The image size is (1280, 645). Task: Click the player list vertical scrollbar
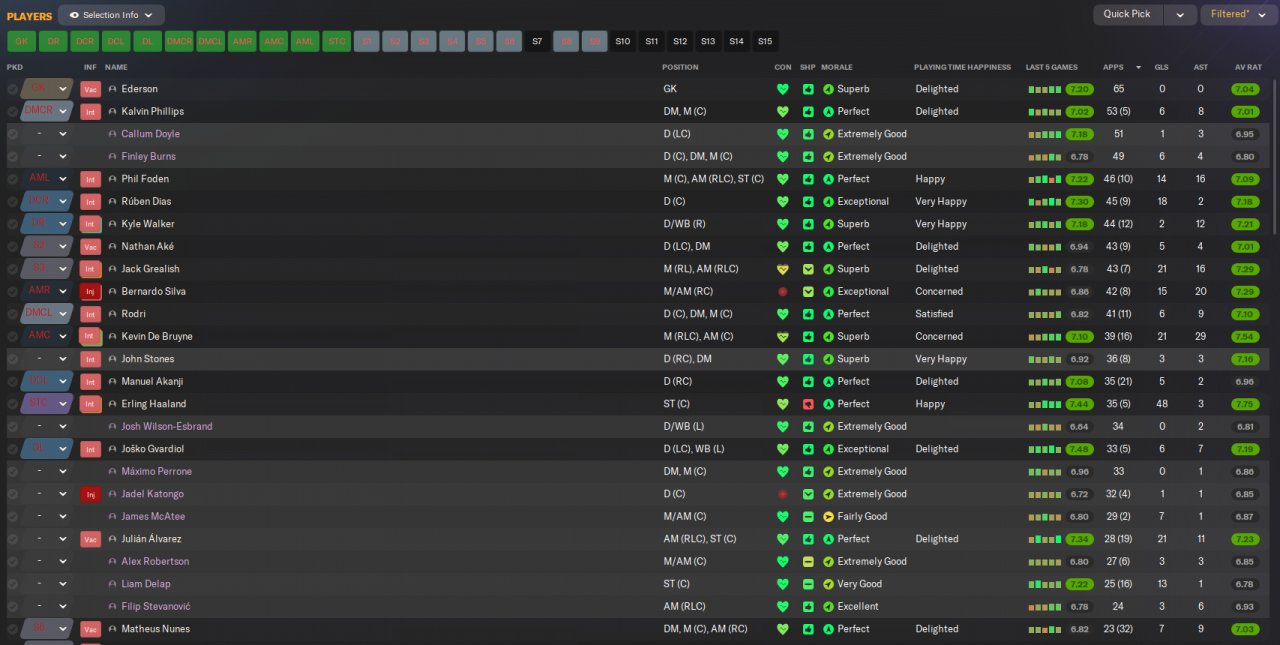1275,155
